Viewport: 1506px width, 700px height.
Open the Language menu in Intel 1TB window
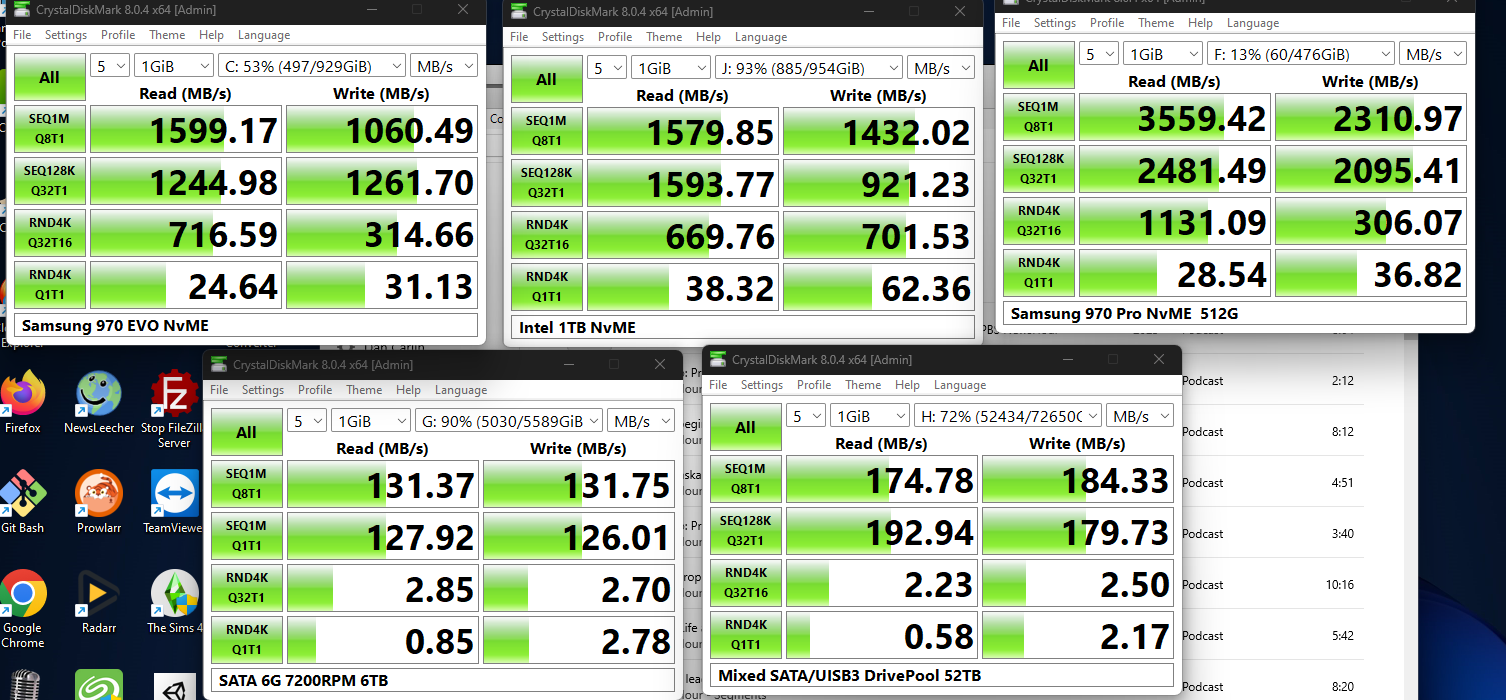[760, 36]
